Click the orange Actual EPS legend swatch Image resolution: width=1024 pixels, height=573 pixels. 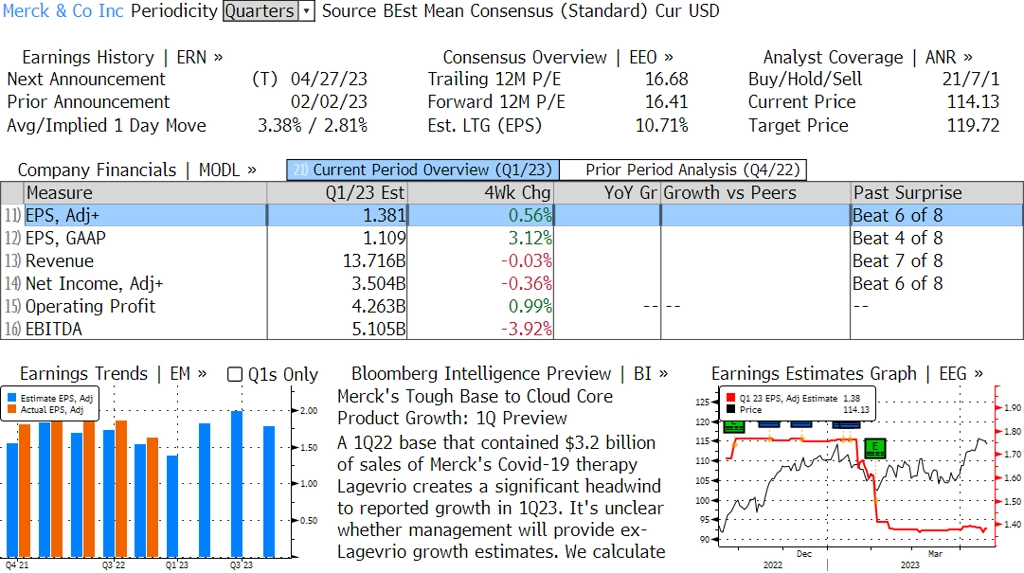[x=12, y=410]
